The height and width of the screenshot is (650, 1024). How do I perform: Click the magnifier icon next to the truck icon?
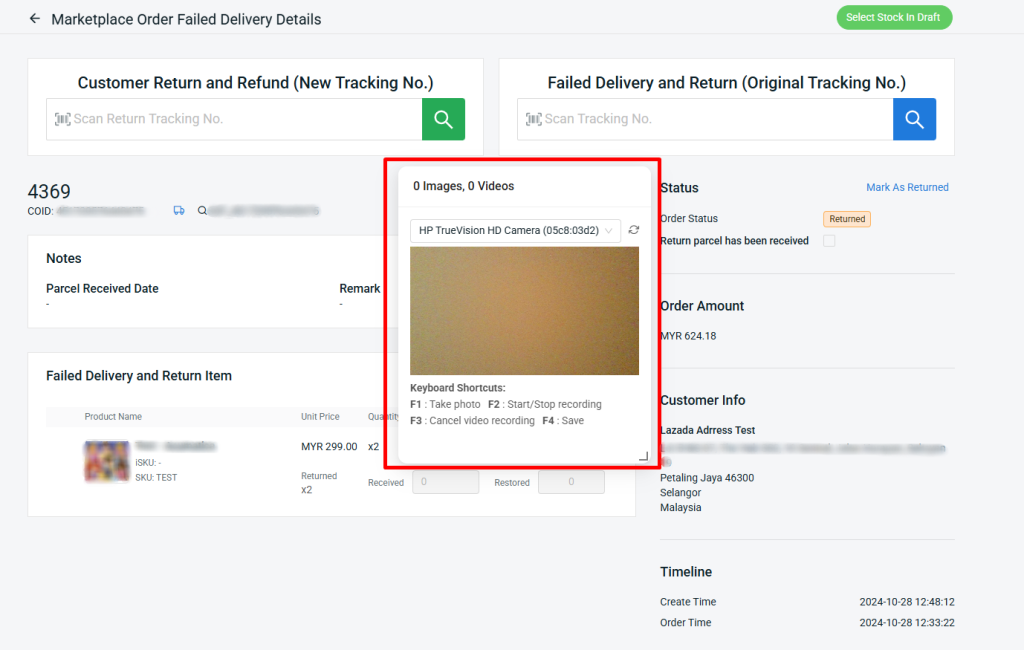(202, 211)
